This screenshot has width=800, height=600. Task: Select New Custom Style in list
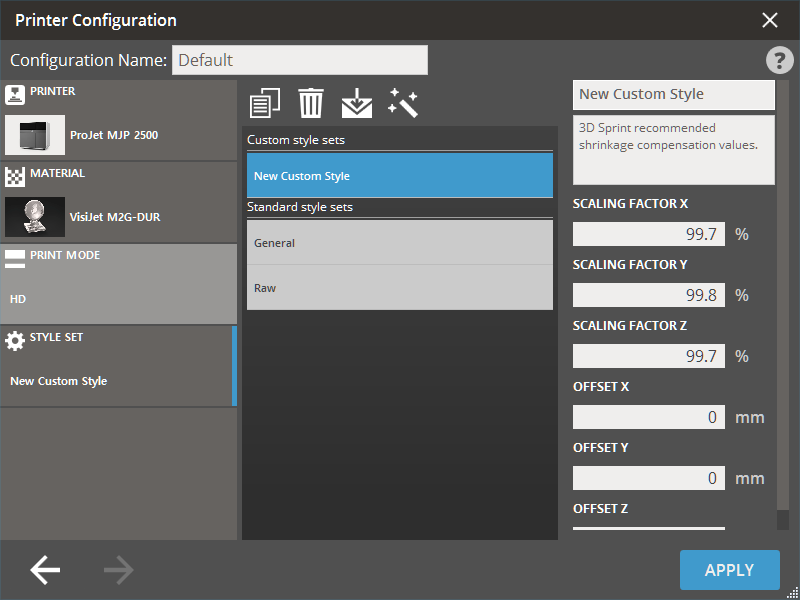[399, 176]
